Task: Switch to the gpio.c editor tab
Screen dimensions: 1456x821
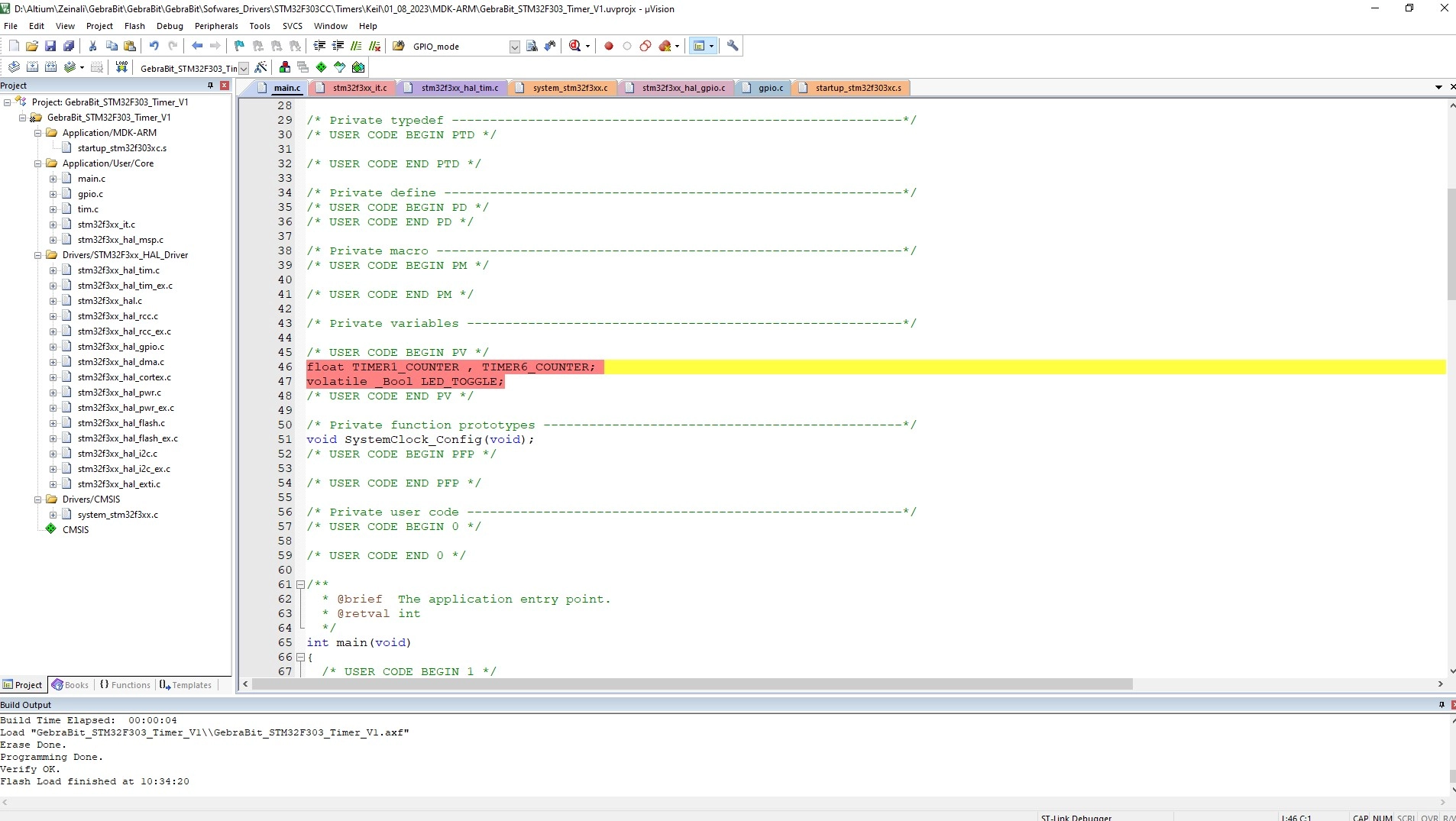Action: 763,88
